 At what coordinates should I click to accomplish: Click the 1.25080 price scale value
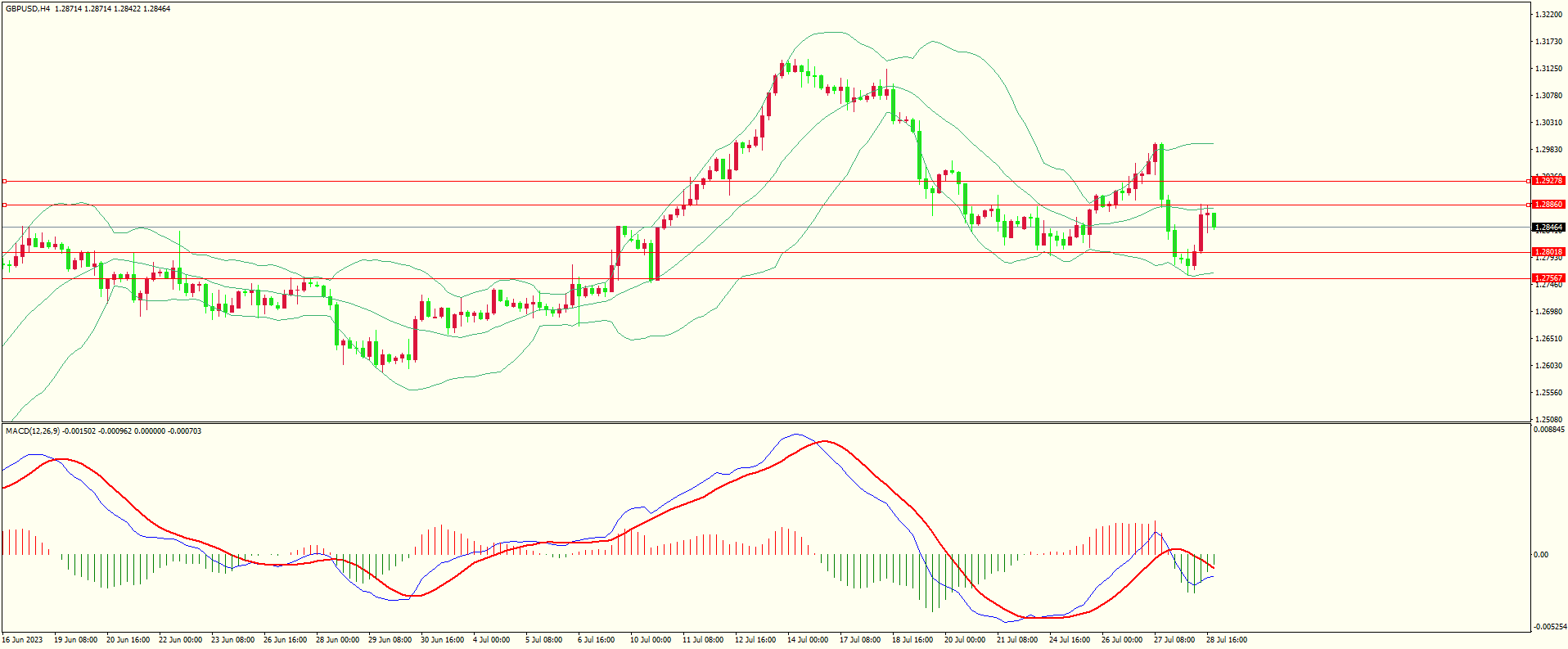(1548, 420)
